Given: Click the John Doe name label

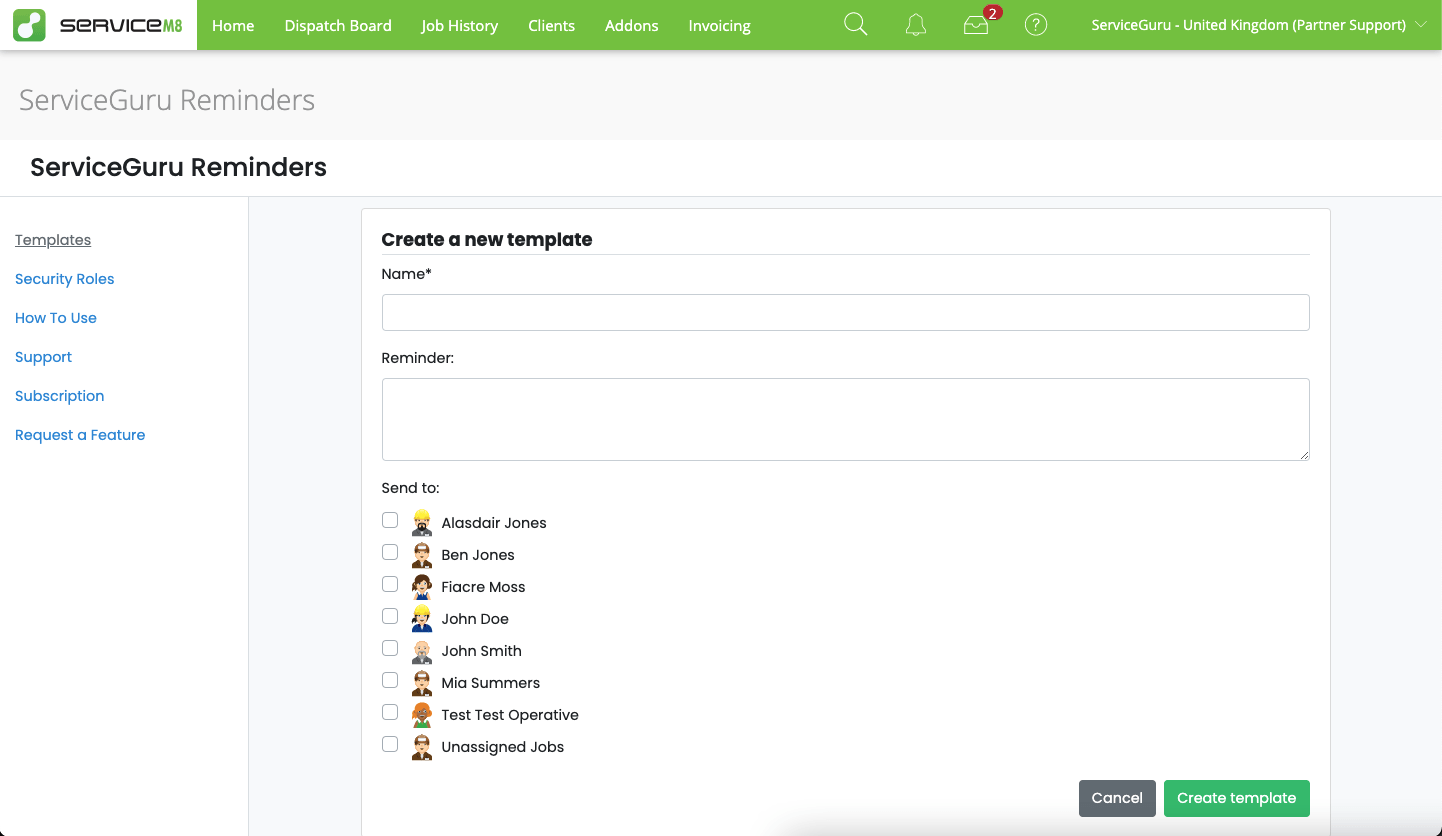Looking at the screenshot, I should [475, 619].
